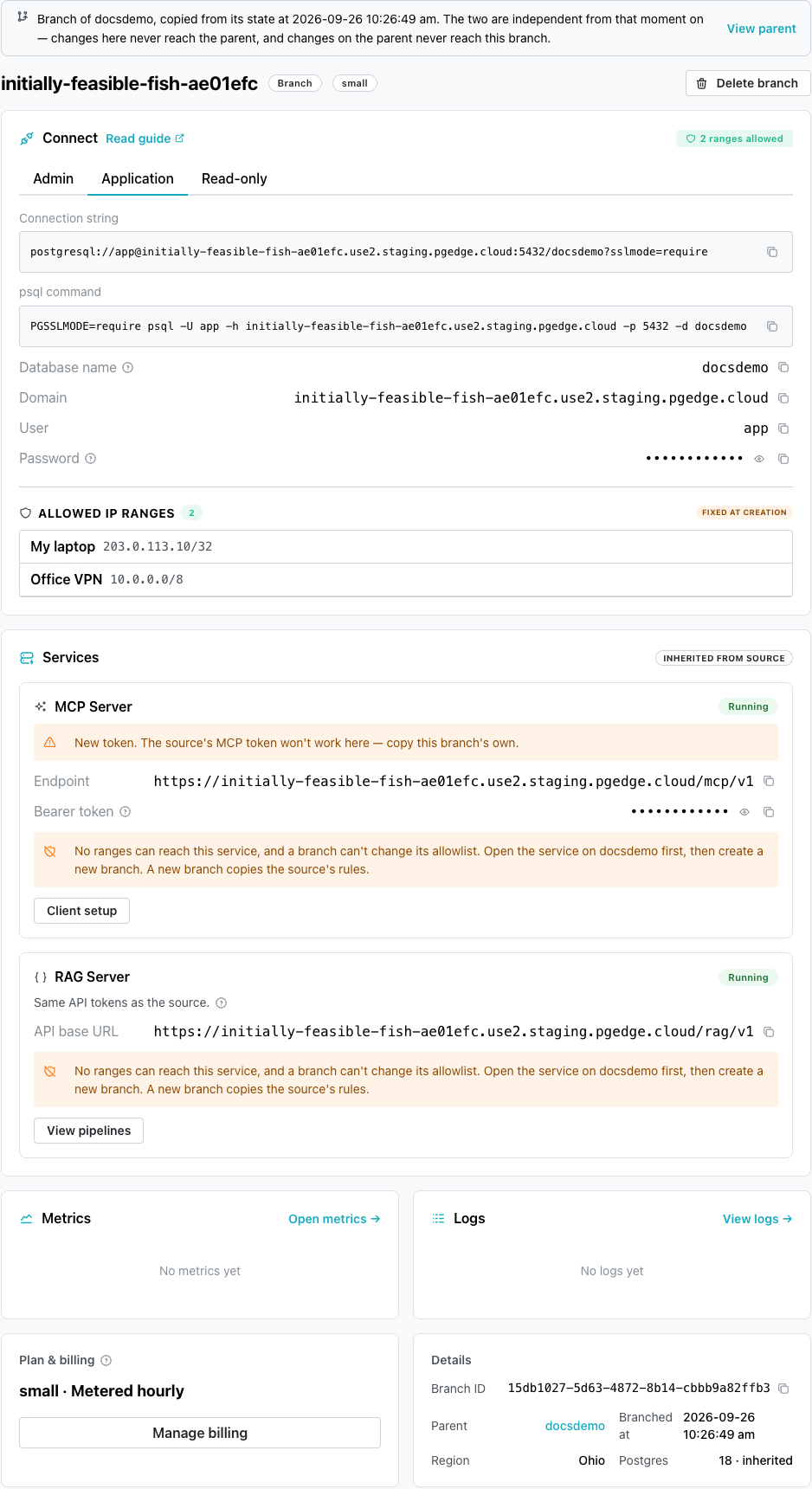Viewport: 812px width, 1489px height.
Task: Delete this branch
Action: [x=748, y=83]
